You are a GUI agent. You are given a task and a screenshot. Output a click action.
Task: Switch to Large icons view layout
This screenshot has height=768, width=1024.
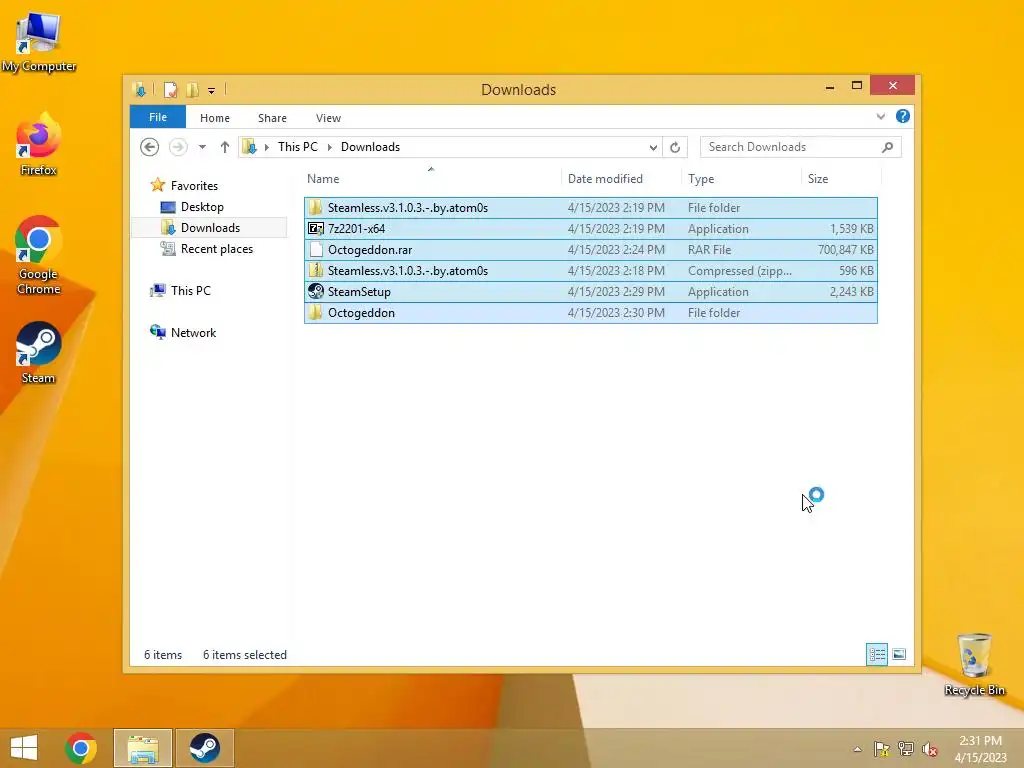[x=899, y=654]
